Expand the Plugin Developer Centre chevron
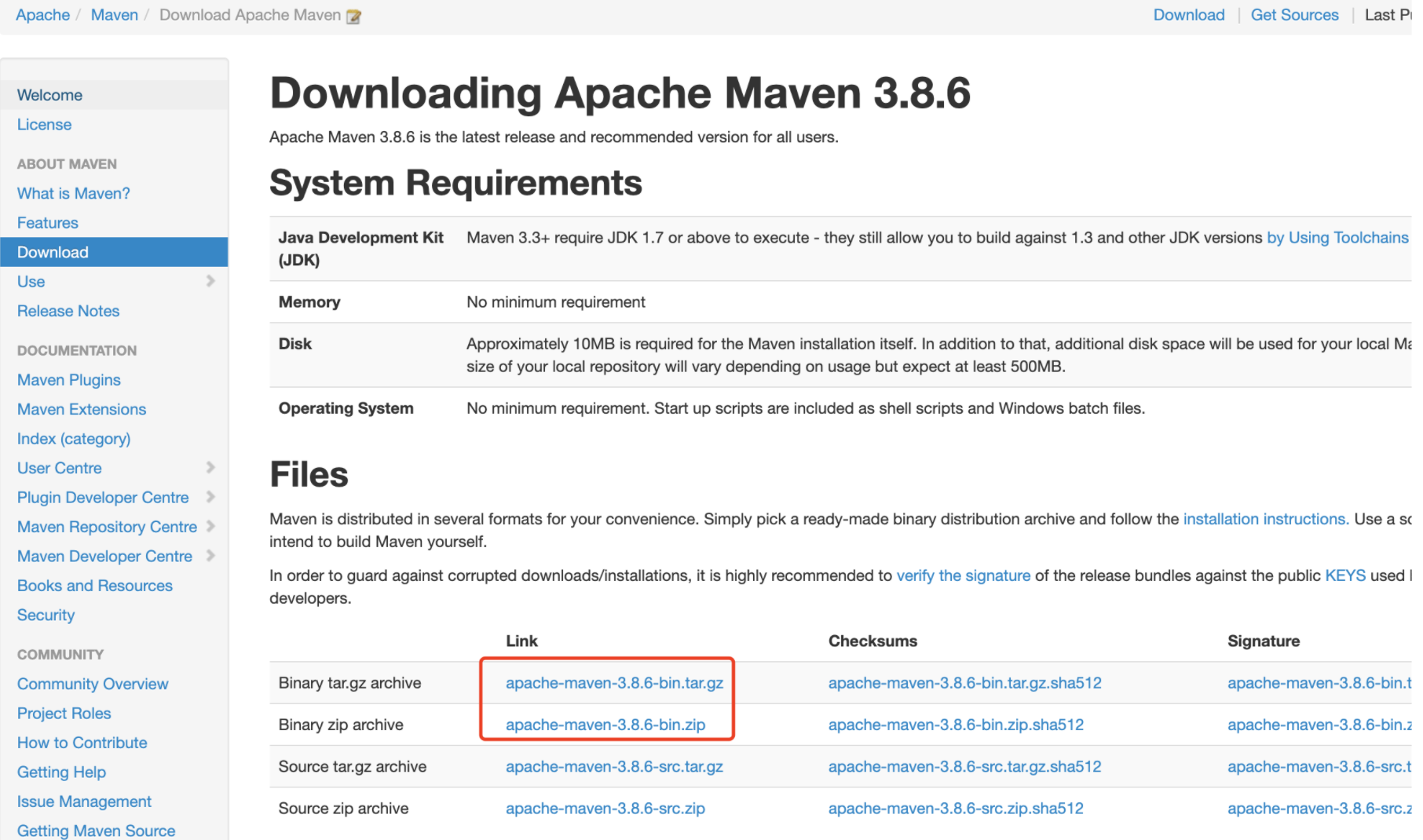The height and width of the screenshot is (840, 1423). pos(210,497)
